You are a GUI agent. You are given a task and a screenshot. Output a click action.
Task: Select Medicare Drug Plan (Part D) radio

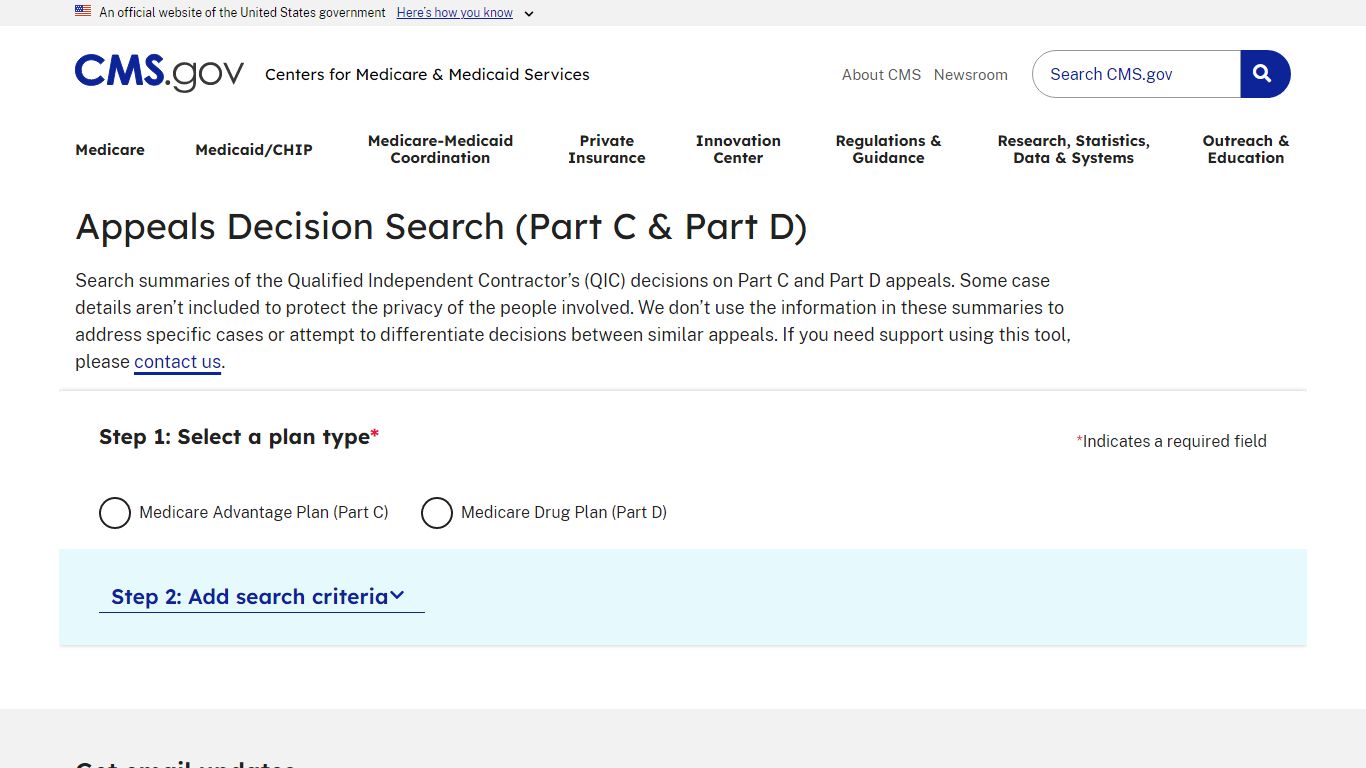pyautogui.click(x=437, y=513)
